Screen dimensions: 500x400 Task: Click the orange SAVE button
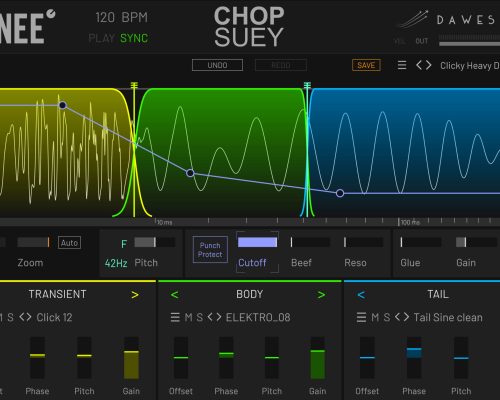[x=366, y=65]
